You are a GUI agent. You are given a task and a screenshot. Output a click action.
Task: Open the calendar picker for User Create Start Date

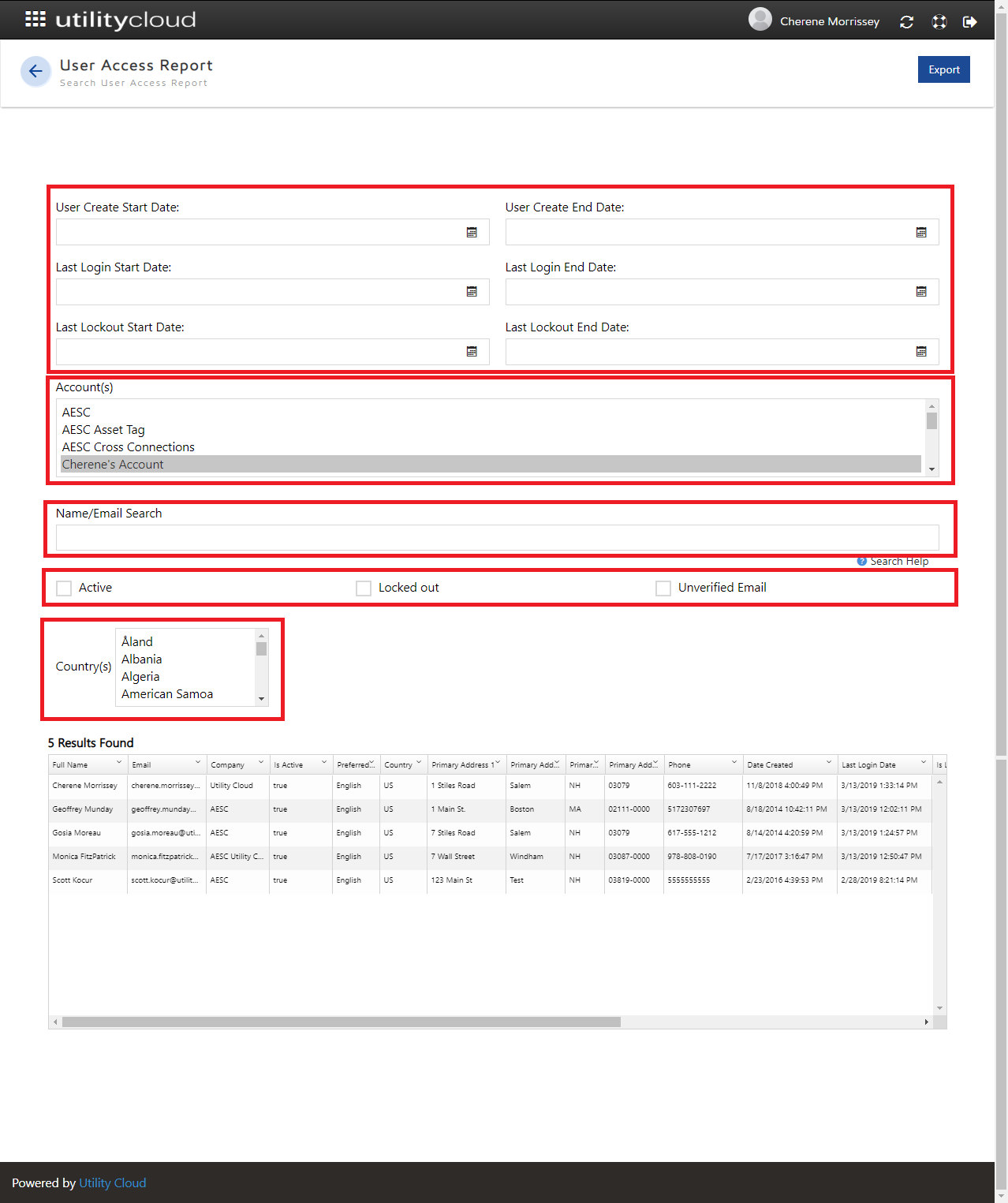pyautogui.click(x=472, y=232)
